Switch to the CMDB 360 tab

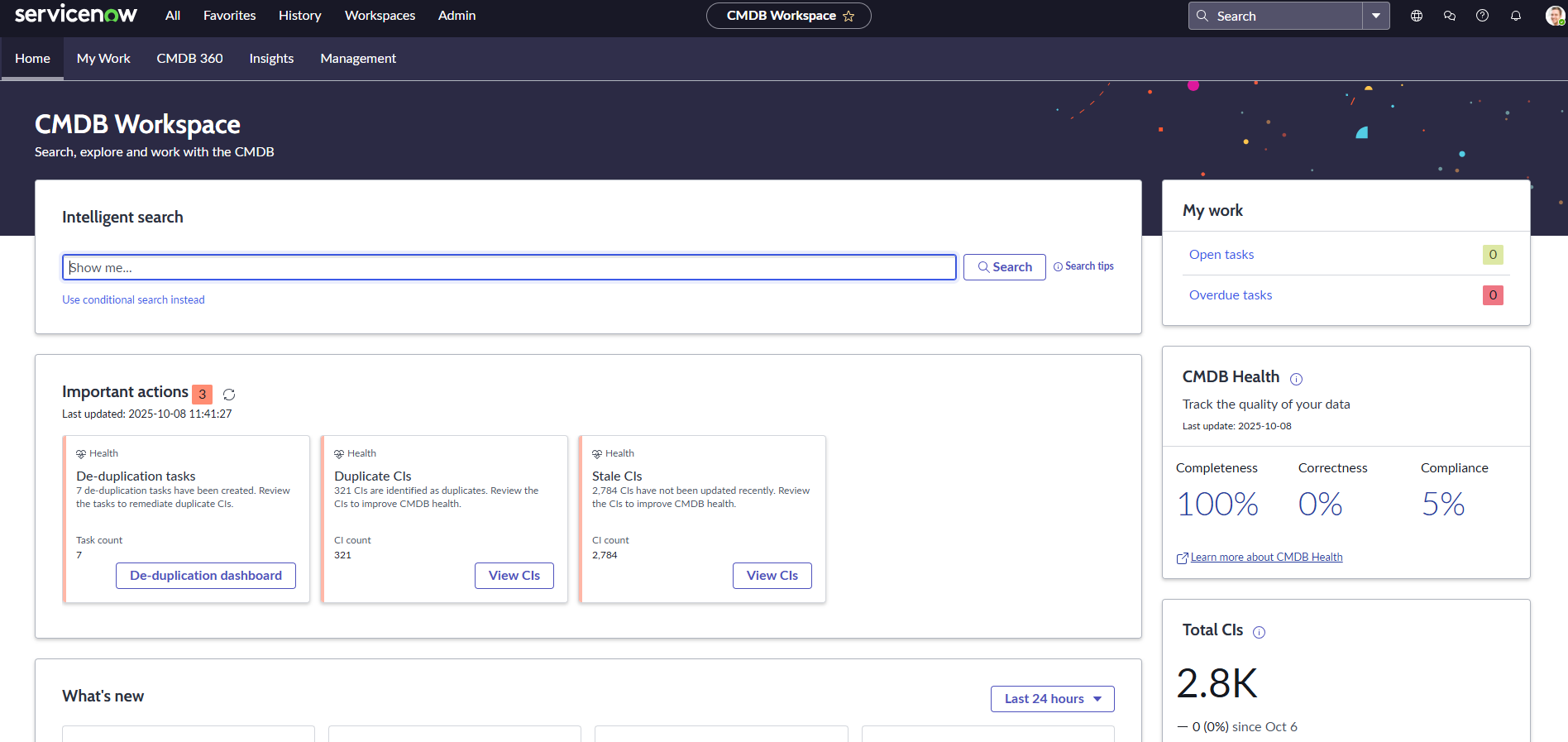click(x=189, y=59)
